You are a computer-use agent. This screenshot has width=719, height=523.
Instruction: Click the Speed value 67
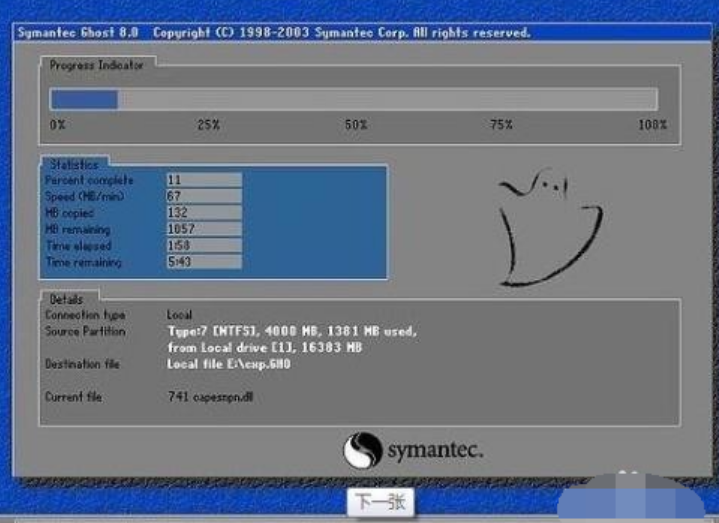tap(204, 196)
